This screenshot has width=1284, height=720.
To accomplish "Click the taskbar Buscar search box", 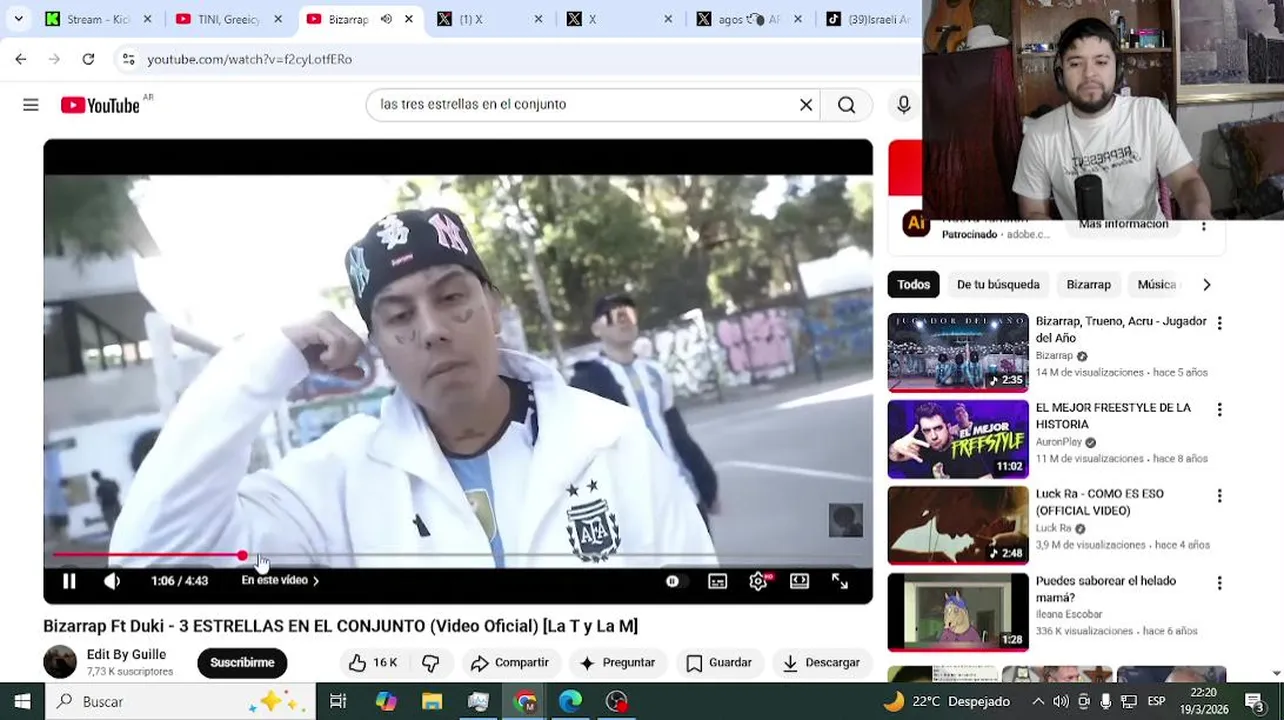I will click(180, 701).
